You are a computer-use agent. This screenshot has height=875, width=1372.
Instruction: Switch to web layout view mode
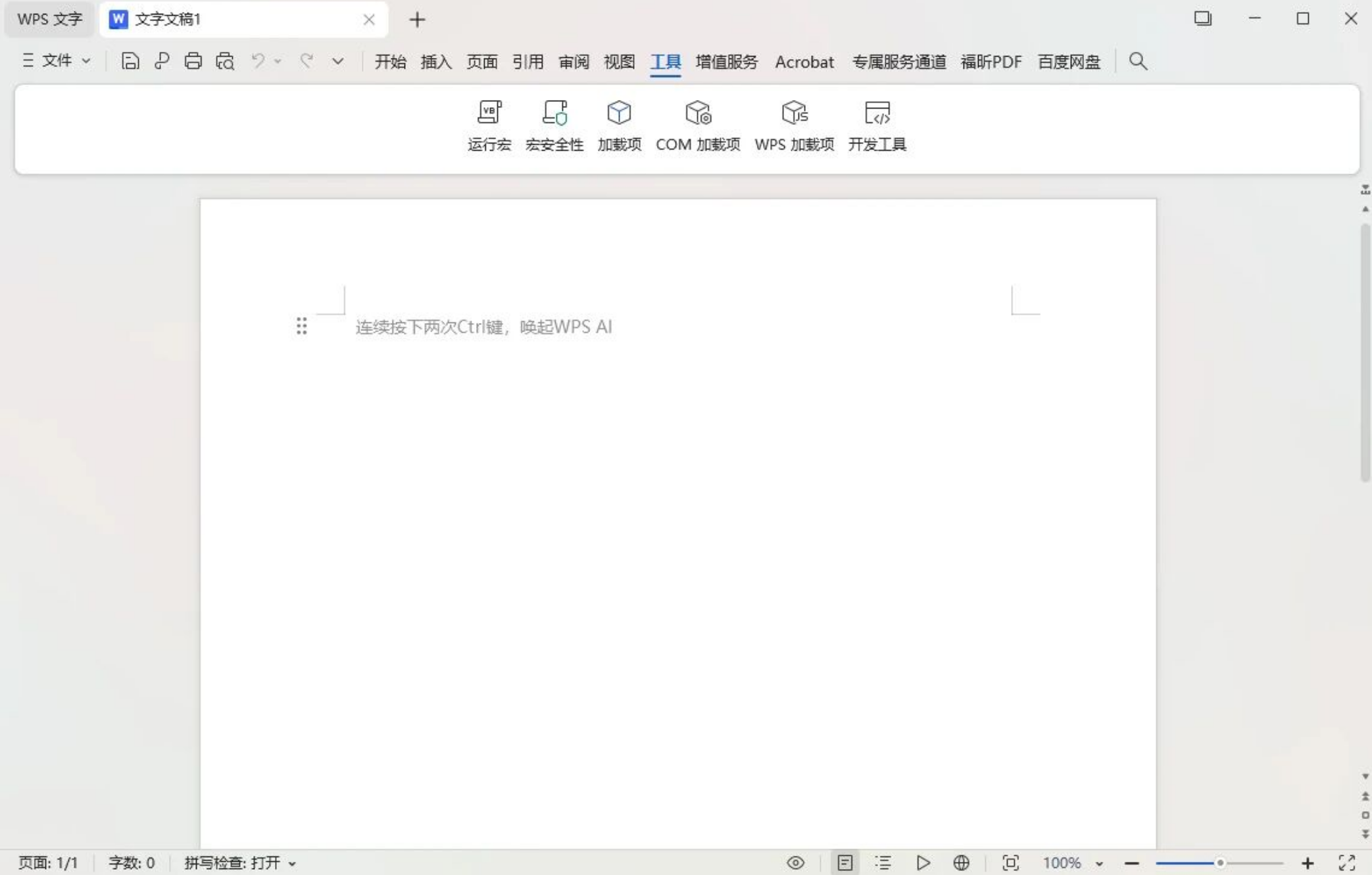tap(961, 863)
